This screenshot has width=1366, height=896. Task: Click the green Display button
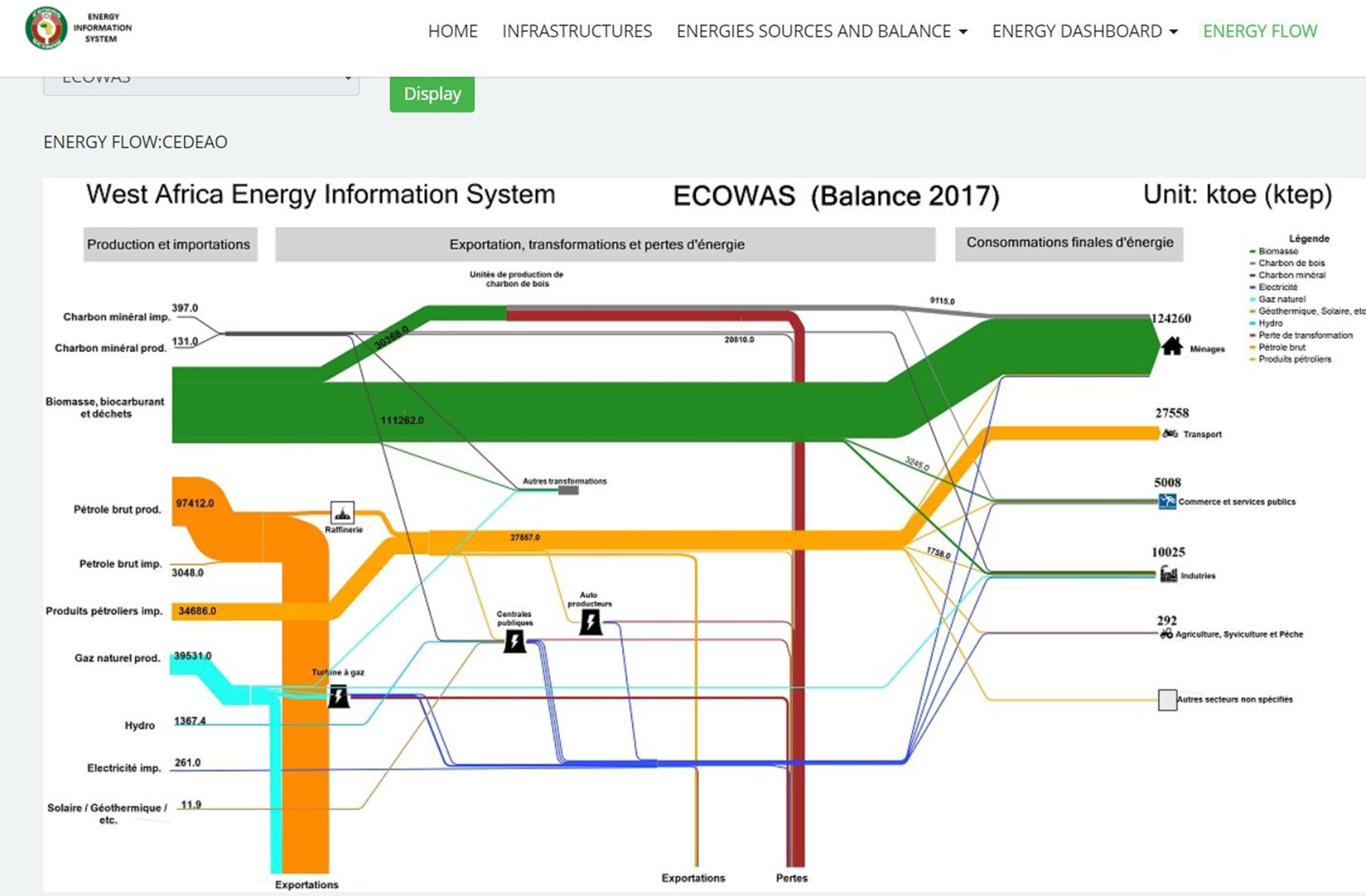[x=432, y=93]
